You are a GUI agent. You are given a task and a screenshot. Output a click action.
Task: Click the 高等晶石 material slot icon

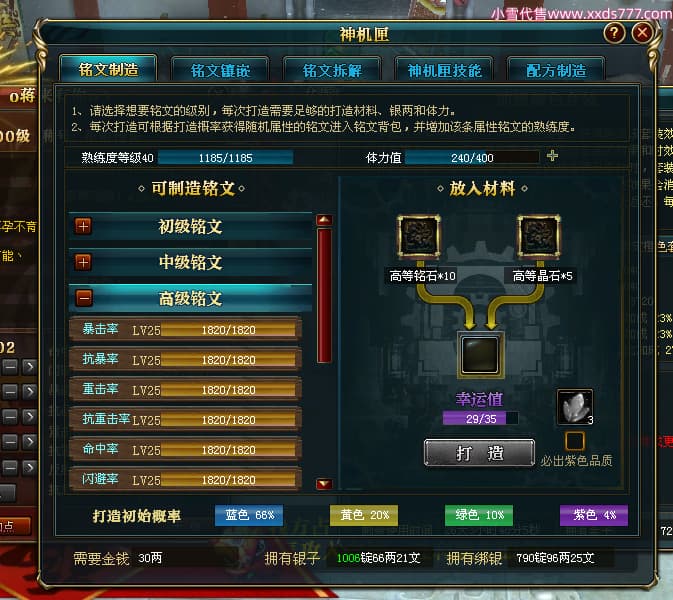(539, 236)
